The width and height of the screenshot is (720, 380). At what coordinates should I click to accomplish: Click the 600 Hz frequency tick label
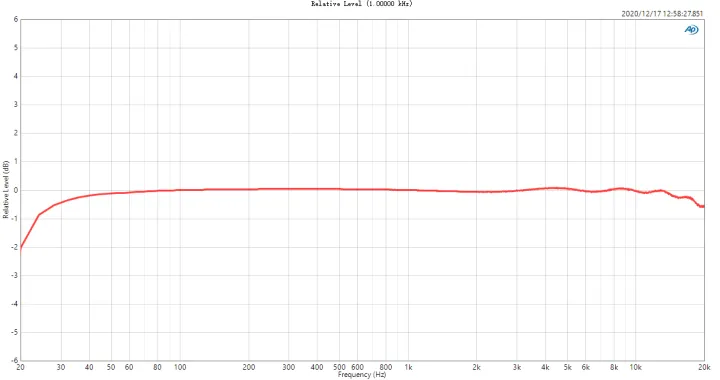click(x=357, y=367)
